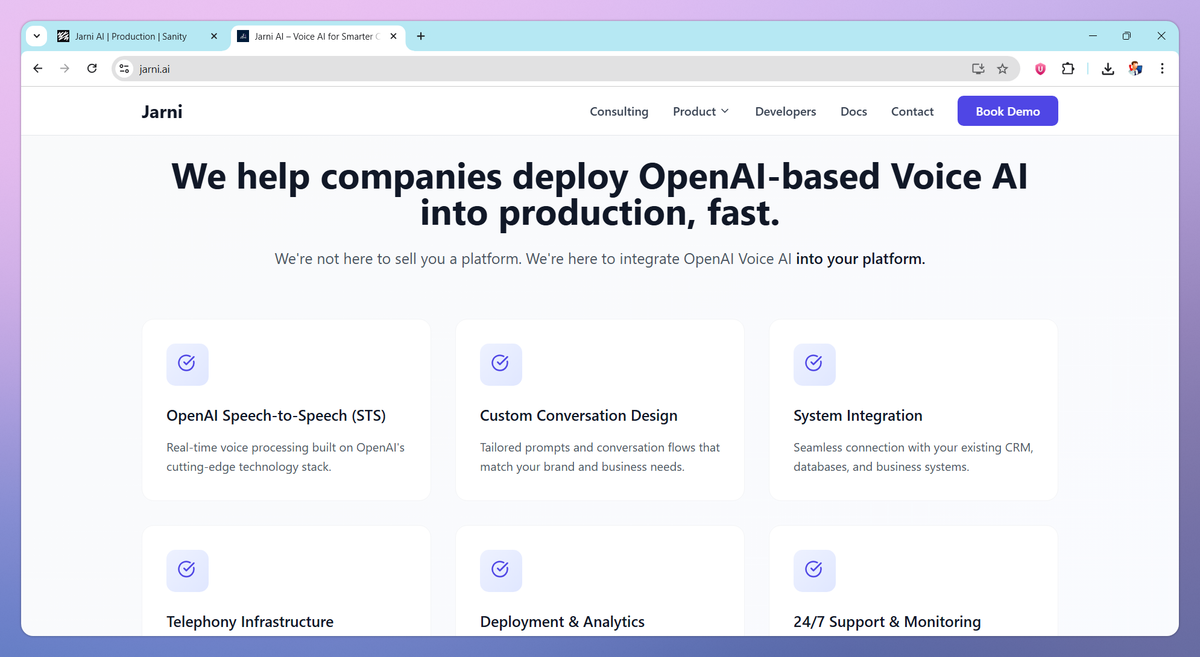
Task: Click the Deployment & Analytics check icon
Action: [x=501, y=570]
